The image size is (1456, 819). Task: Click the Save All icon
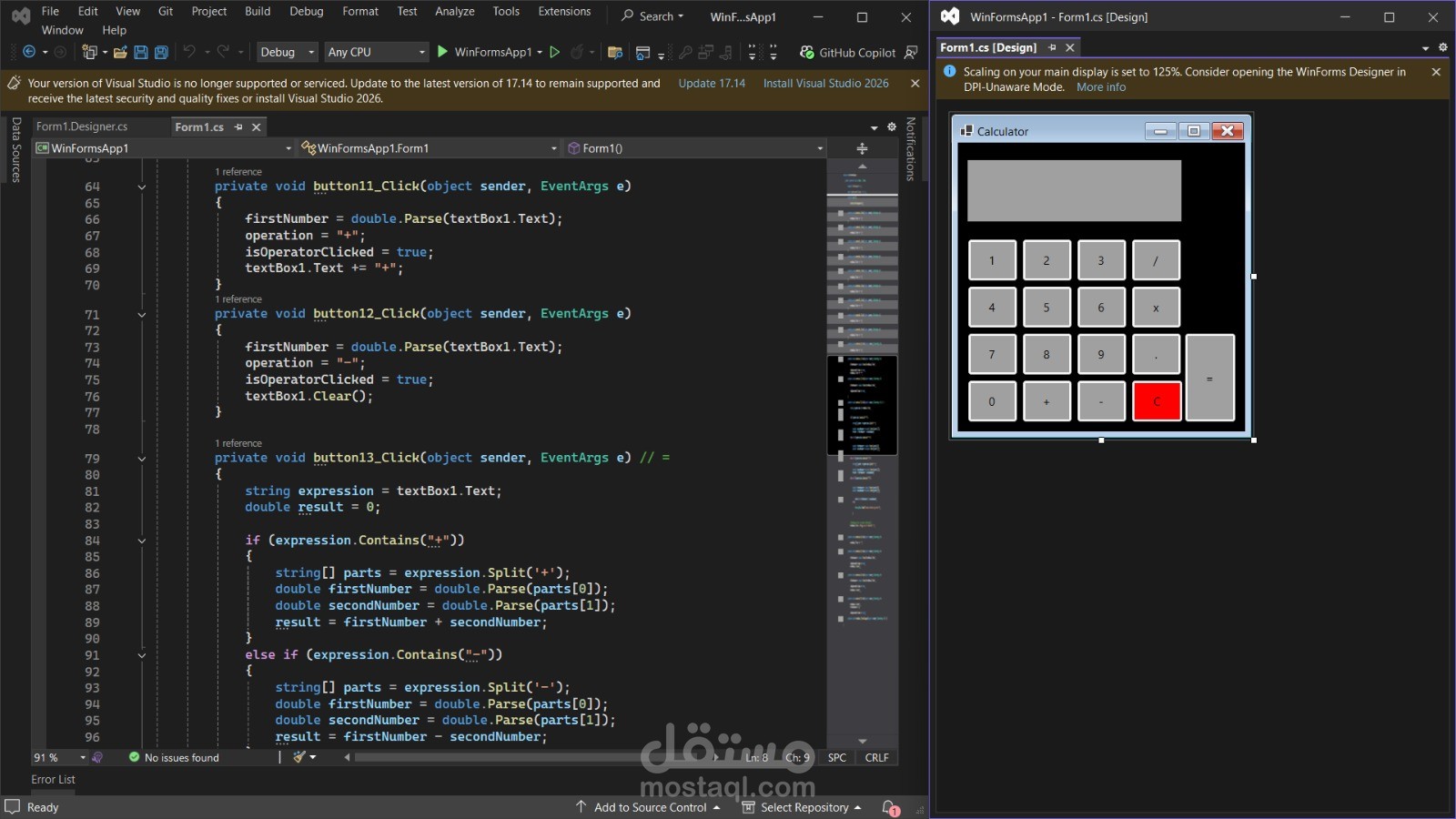click(161, 52)
